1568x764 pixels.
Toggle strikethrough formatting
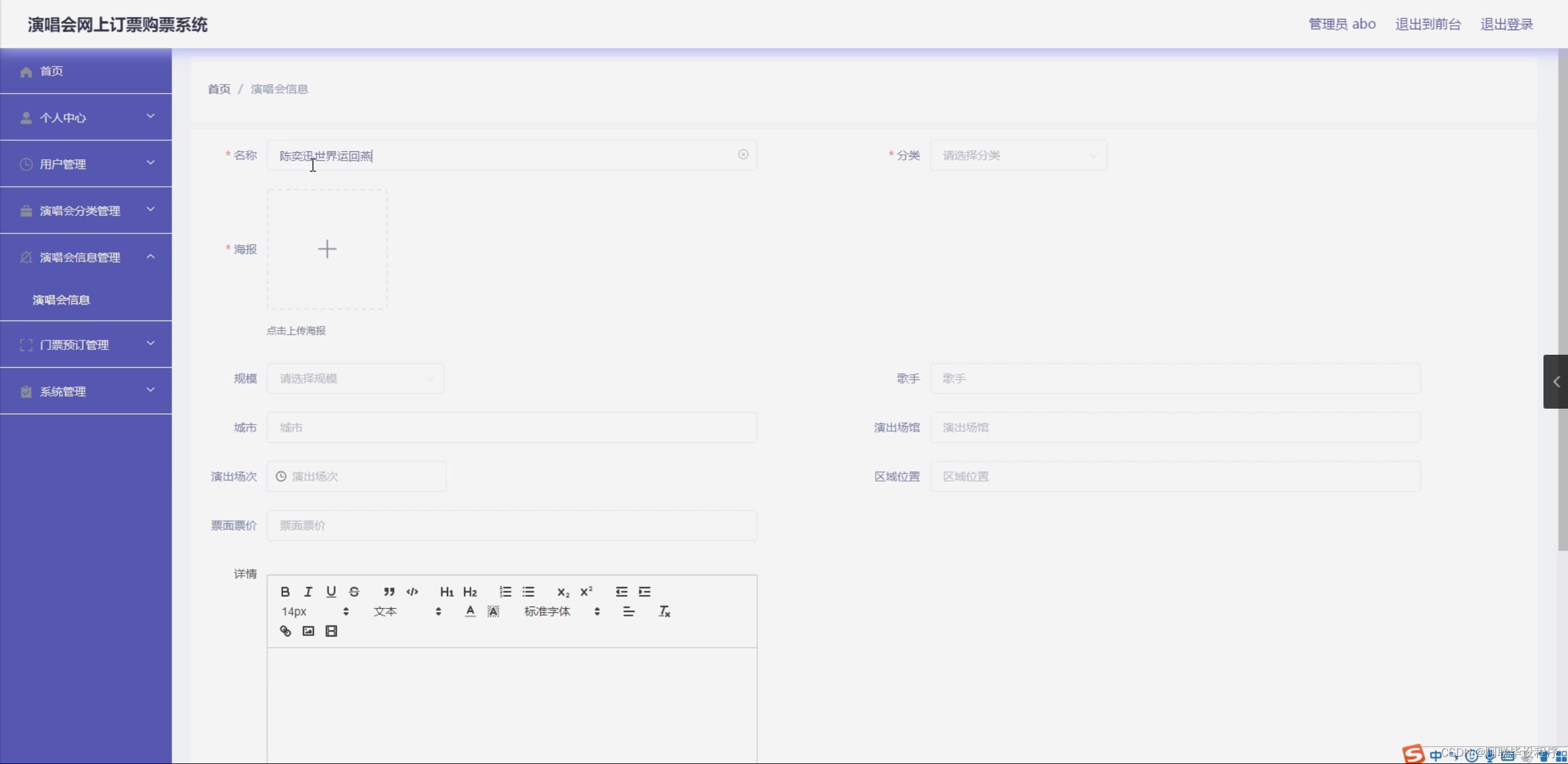click(354, 591)
